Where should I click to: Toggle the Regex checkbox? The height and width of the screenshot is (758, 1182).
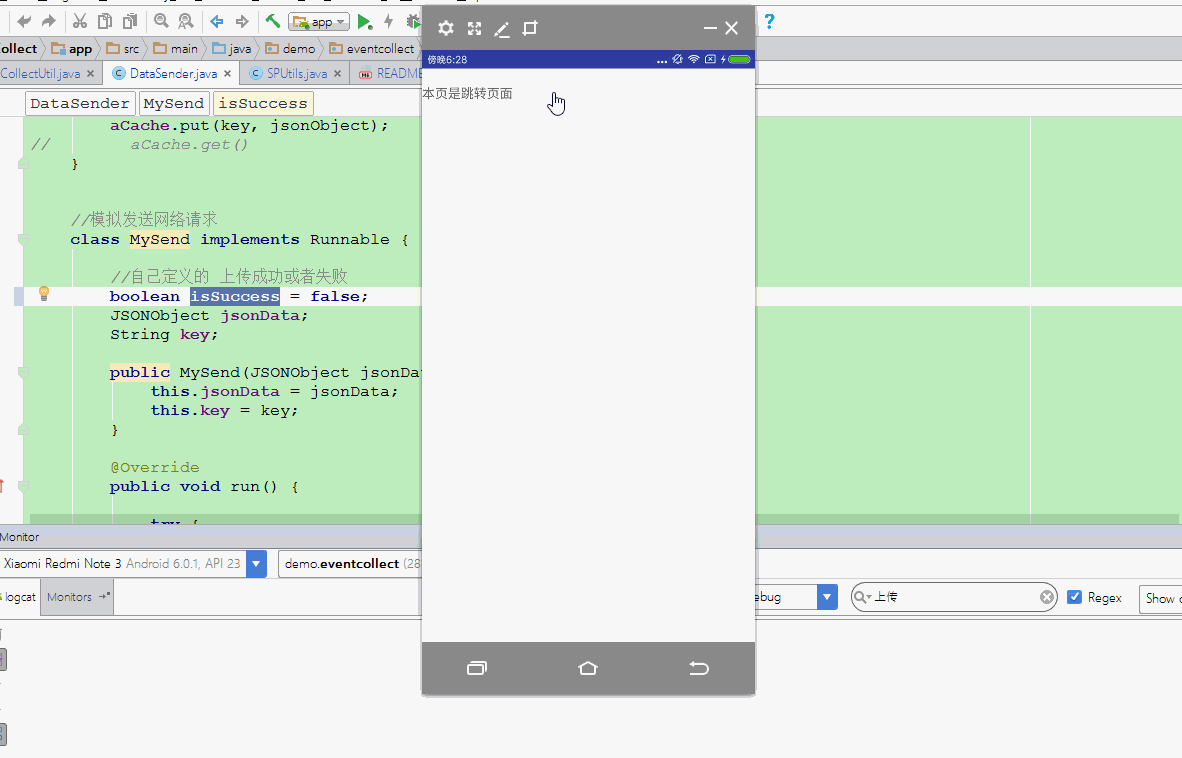click(x=1075, y=597)
